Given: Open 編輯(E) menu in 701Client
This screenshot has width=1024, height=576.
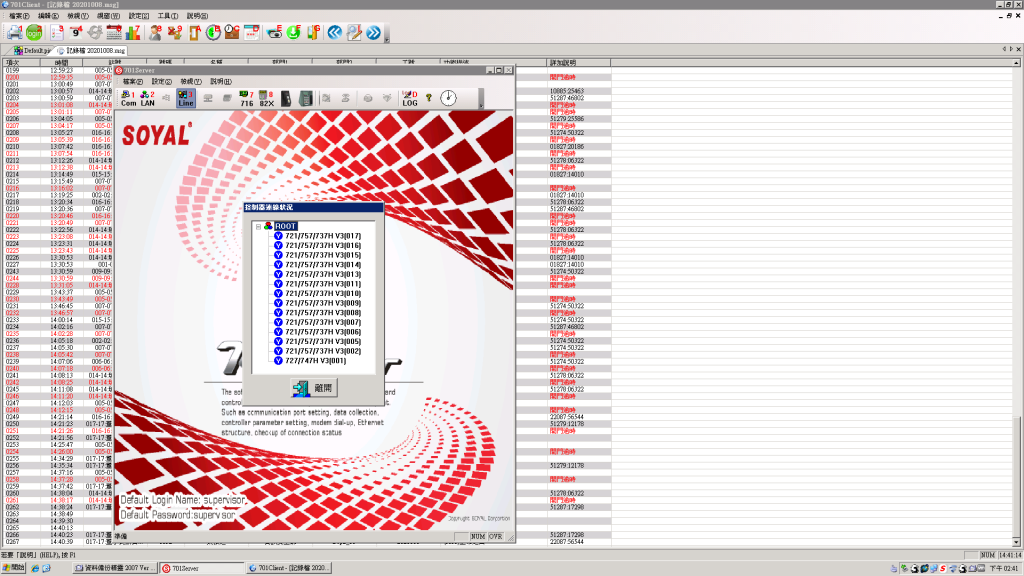Looking at the screenshot, I should [48, 16].
